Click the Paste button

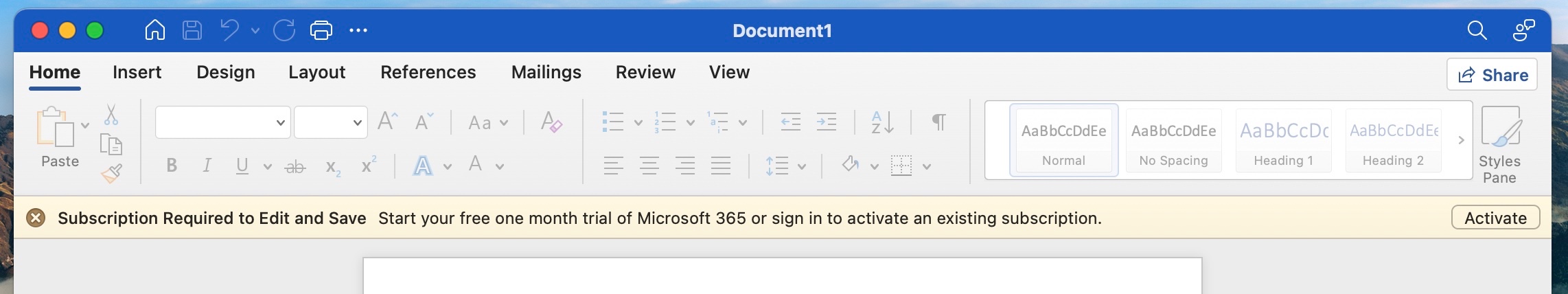point(60,137)
